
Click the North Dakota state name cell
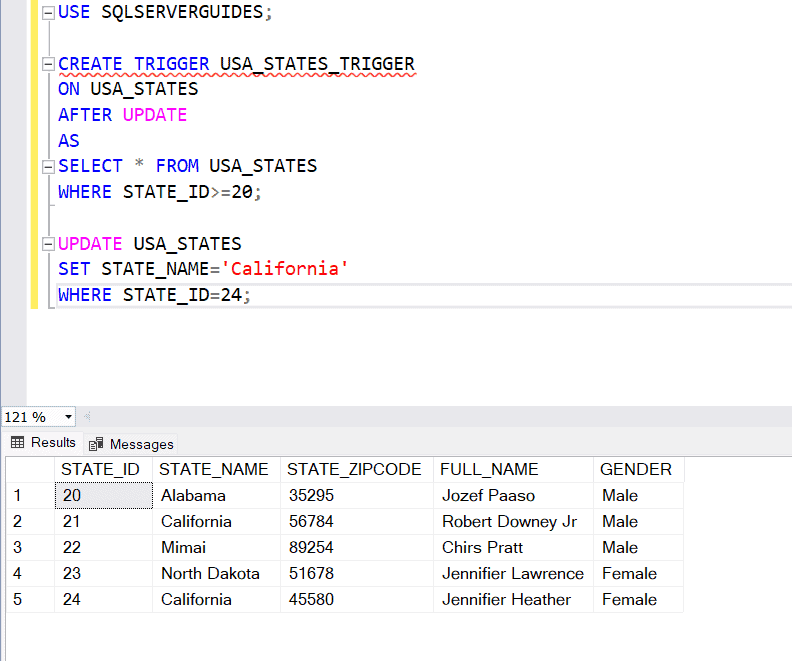216,574
